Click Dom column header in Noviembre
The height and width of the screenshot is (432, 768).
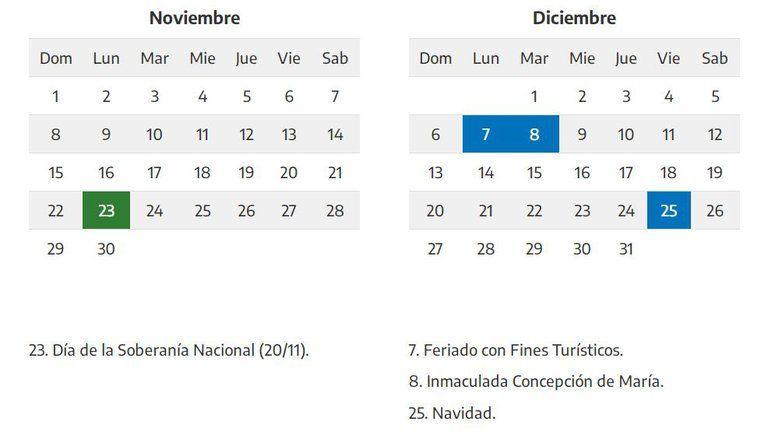point(56,58)
